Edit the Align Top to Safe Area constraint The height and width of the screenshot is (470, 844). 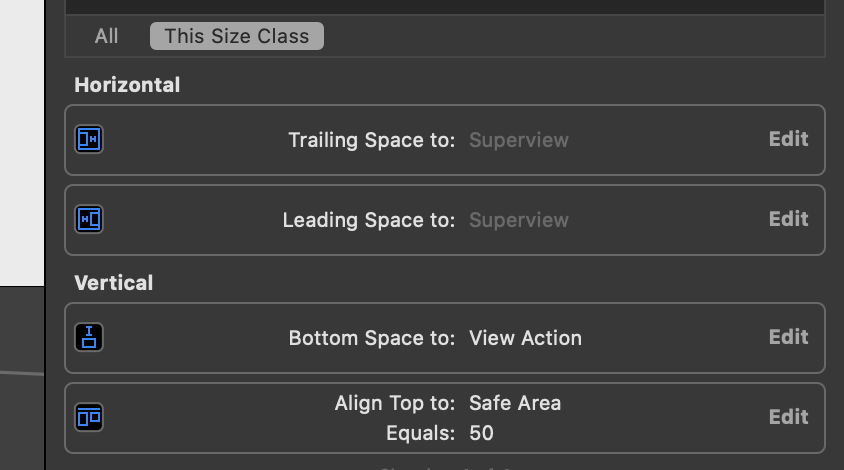click(788, 417)
